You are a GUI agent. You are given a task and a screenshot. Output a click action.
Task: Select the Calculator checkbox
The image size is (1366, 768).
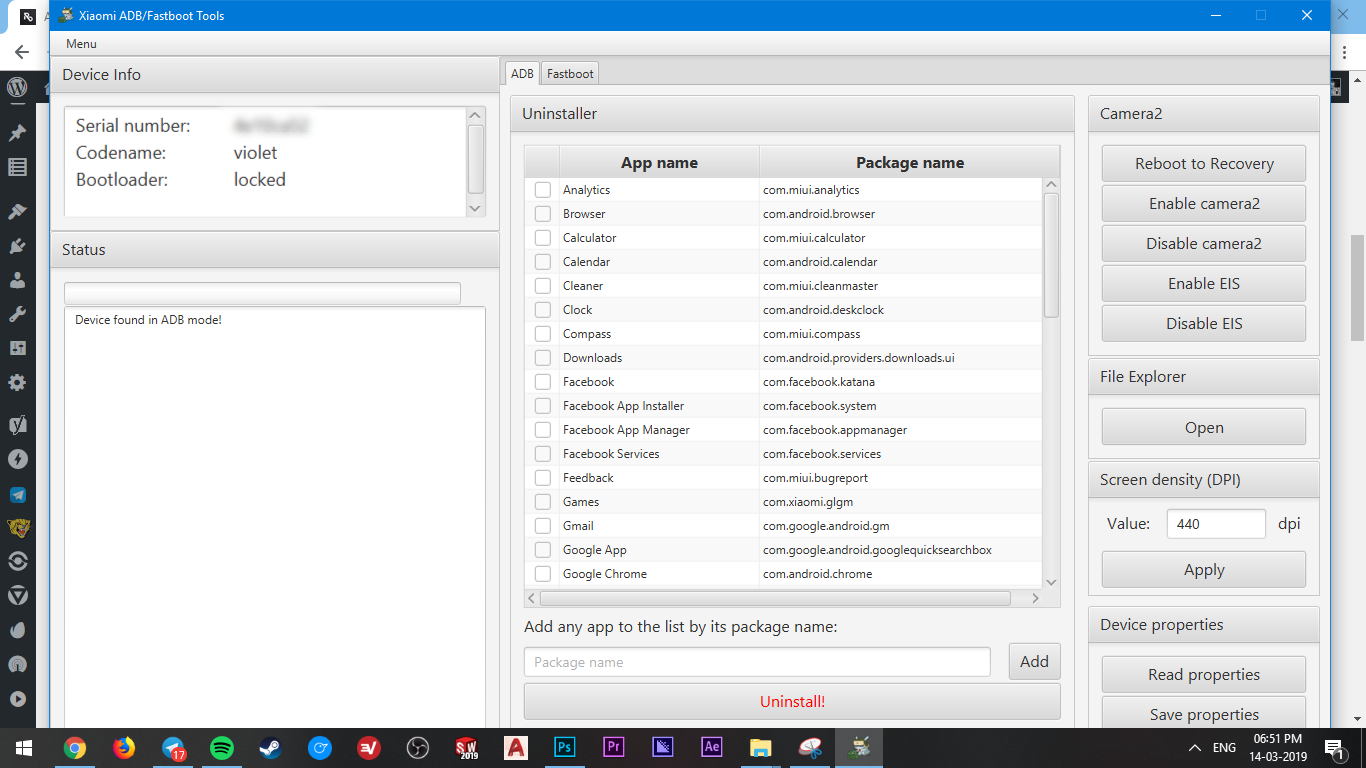[x=542, y=238]
